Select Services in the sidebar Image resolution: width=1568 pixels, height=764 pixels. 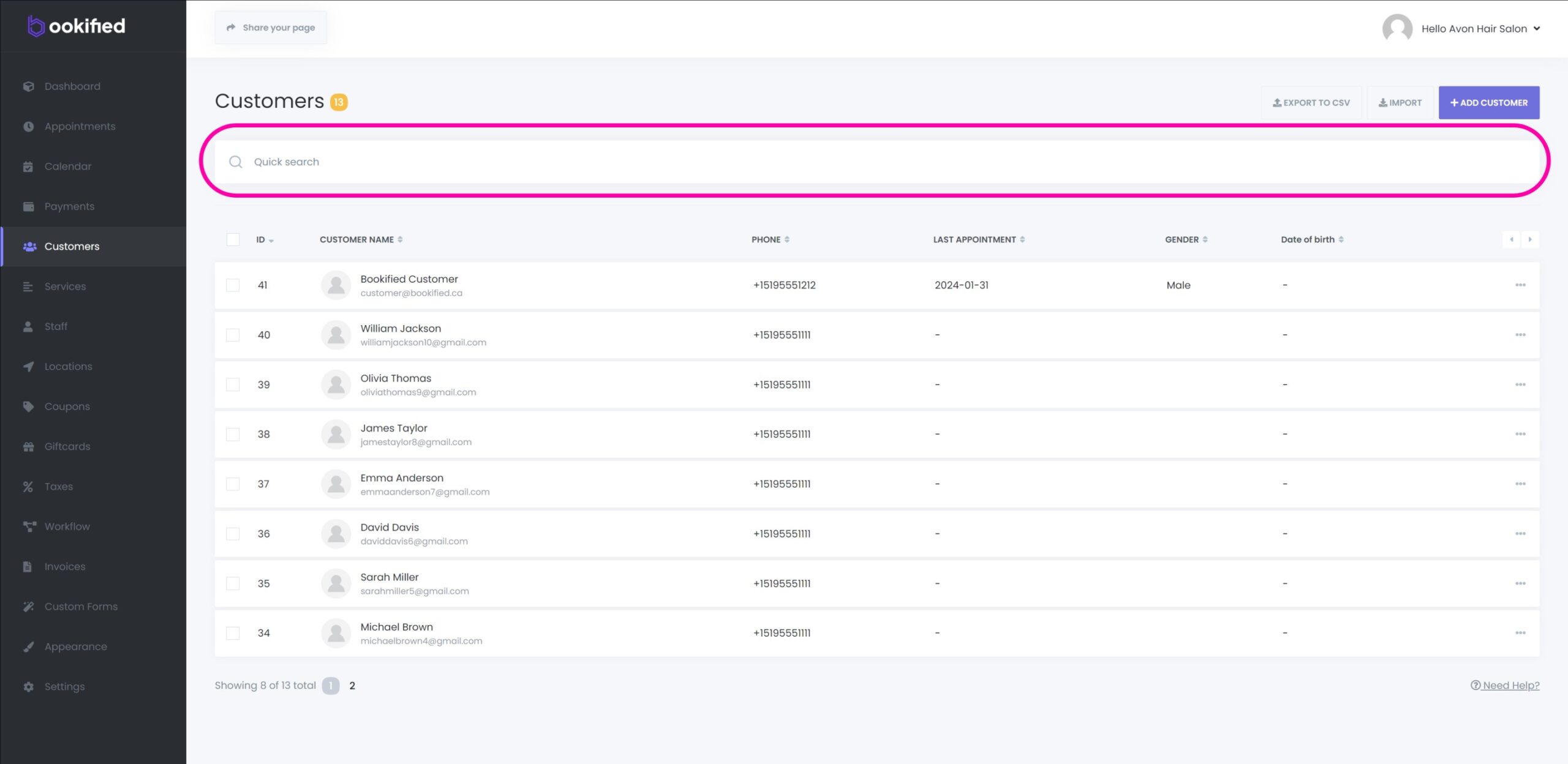tap(65, 286)
